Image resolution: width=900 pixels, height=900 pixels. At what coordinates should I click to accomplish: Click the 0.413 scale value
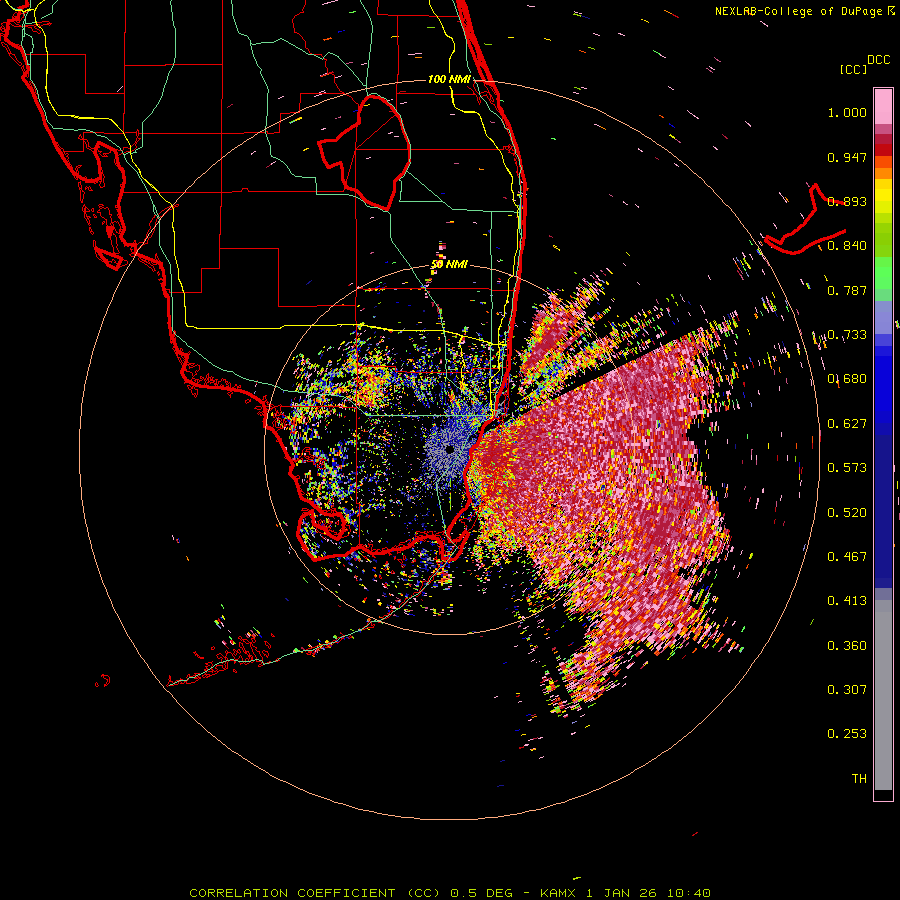847,601
